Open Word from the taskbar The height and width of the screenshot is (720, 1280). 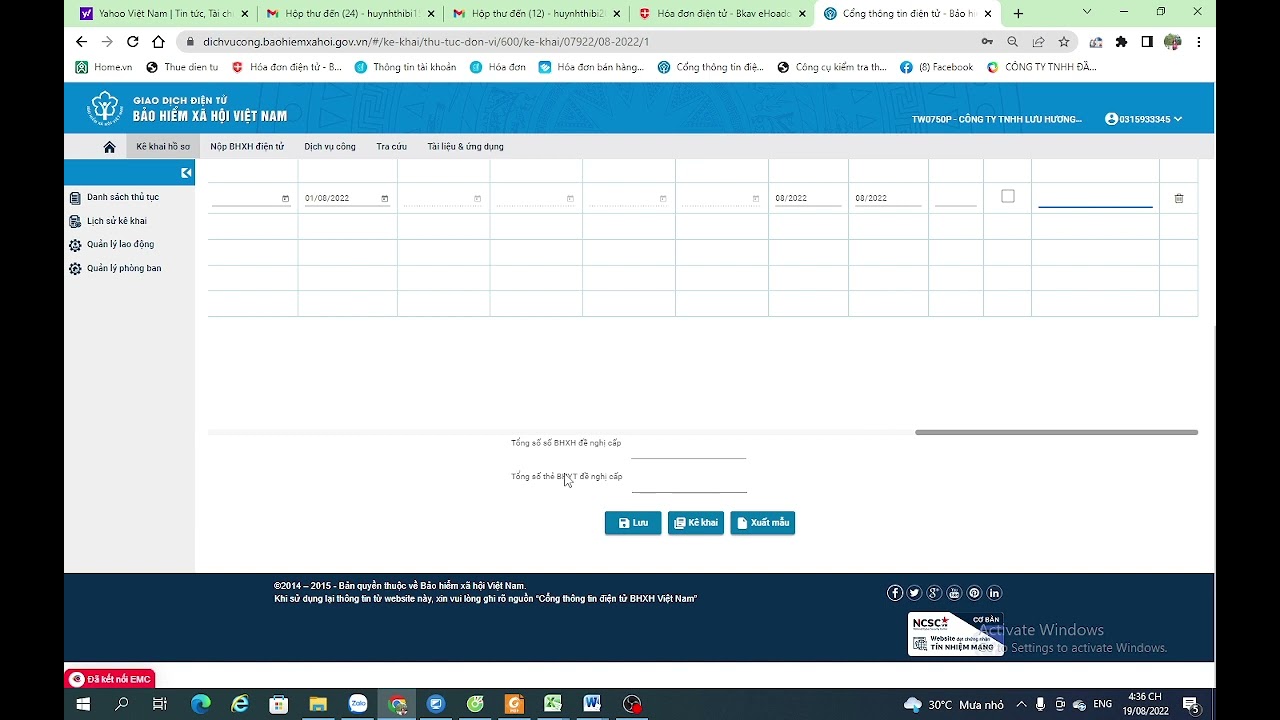592,704
